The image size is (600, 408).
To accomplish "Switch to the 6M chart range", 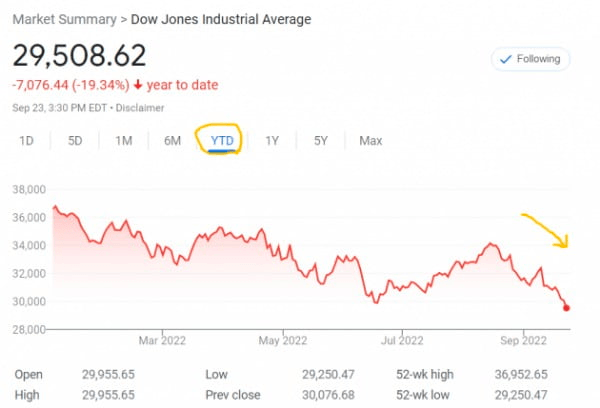I will coord(172,141).
